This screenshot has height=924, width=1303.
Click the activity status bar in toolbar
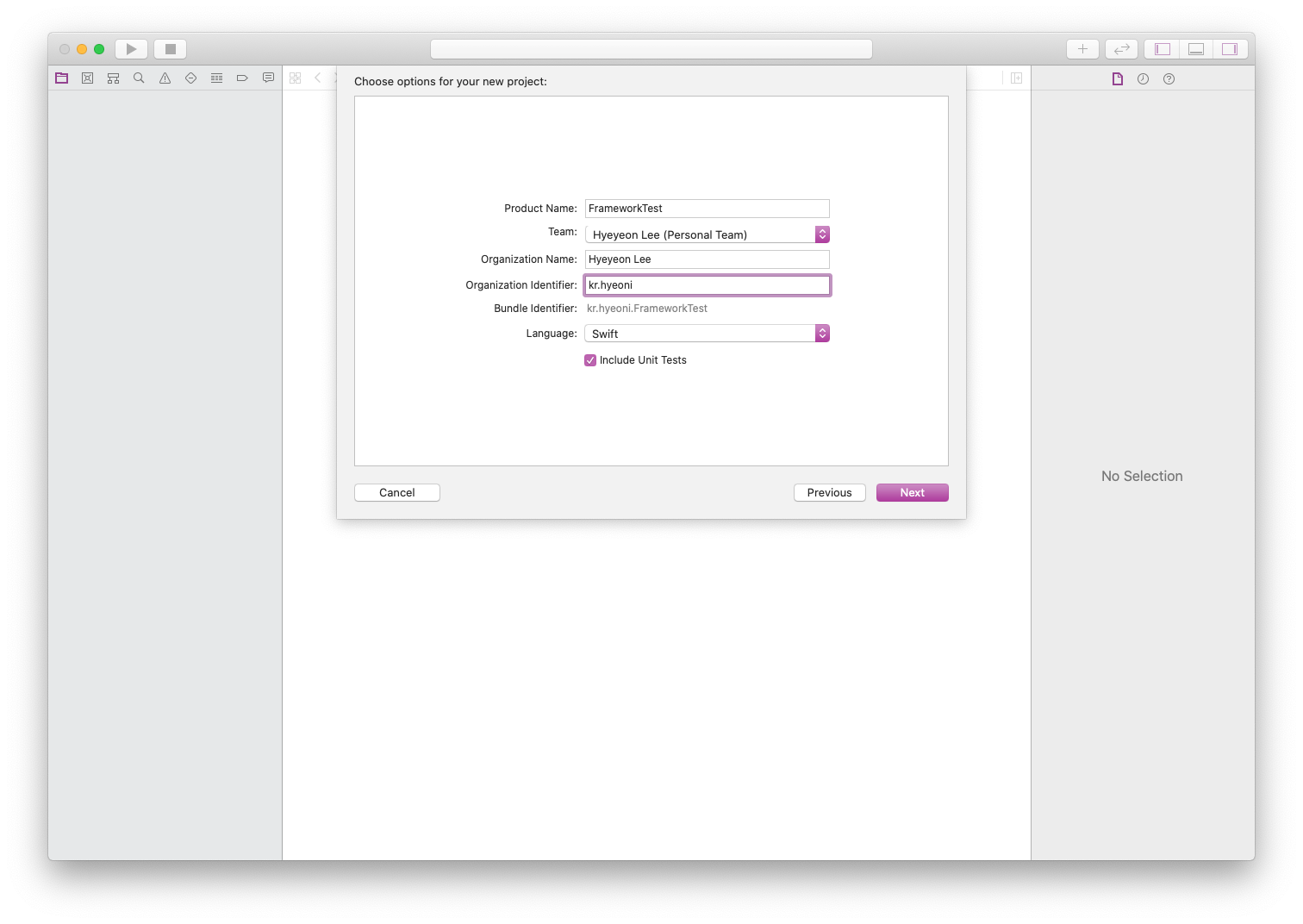coord(651,49)
